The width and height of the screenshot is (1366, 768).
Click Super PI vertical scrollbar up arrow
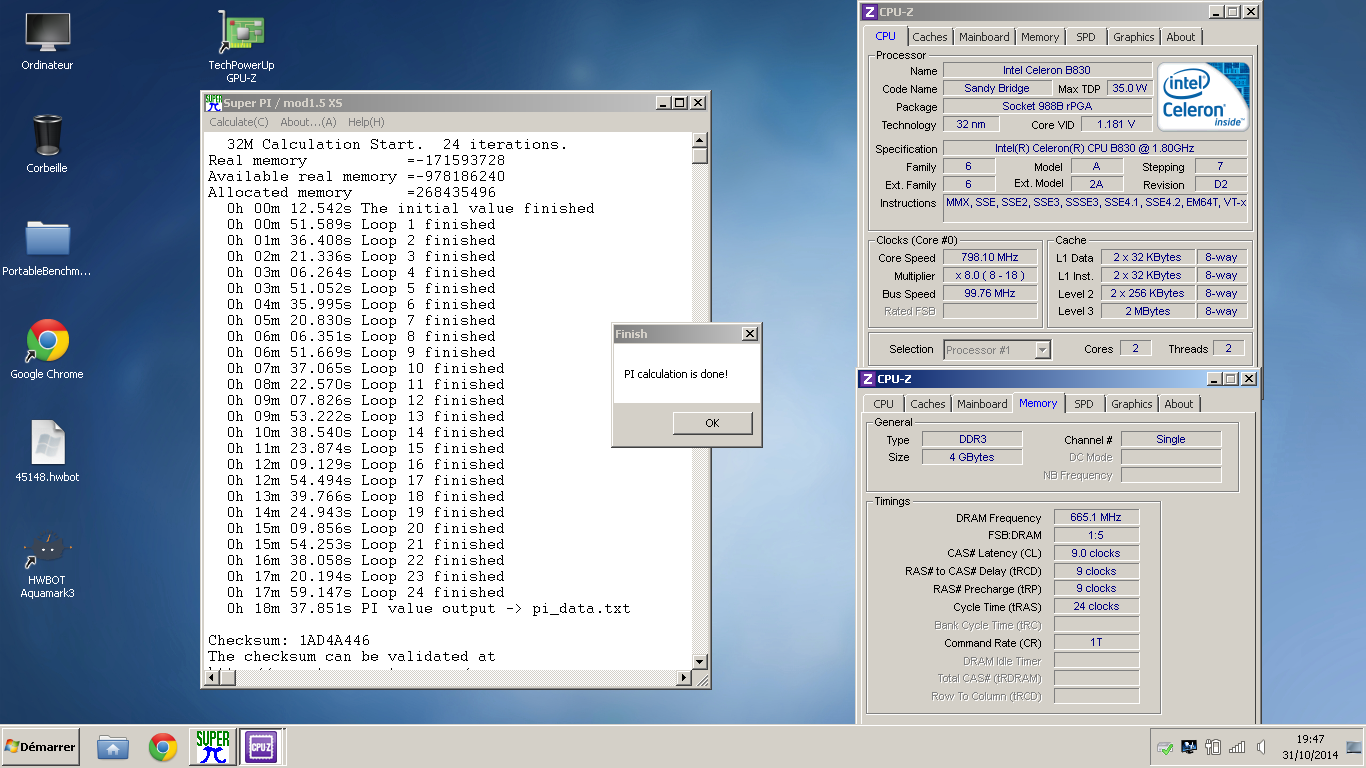pyautogui.click(x=700, y=141)
